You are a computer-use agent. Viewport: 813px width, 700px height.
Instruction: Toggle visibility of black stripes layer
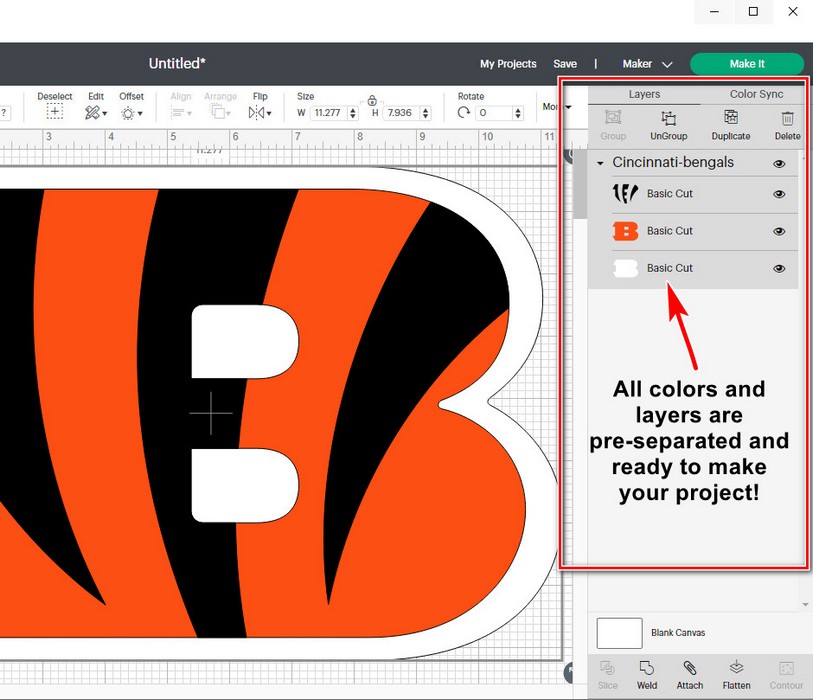pyautogui.click(x=779, y=194)
